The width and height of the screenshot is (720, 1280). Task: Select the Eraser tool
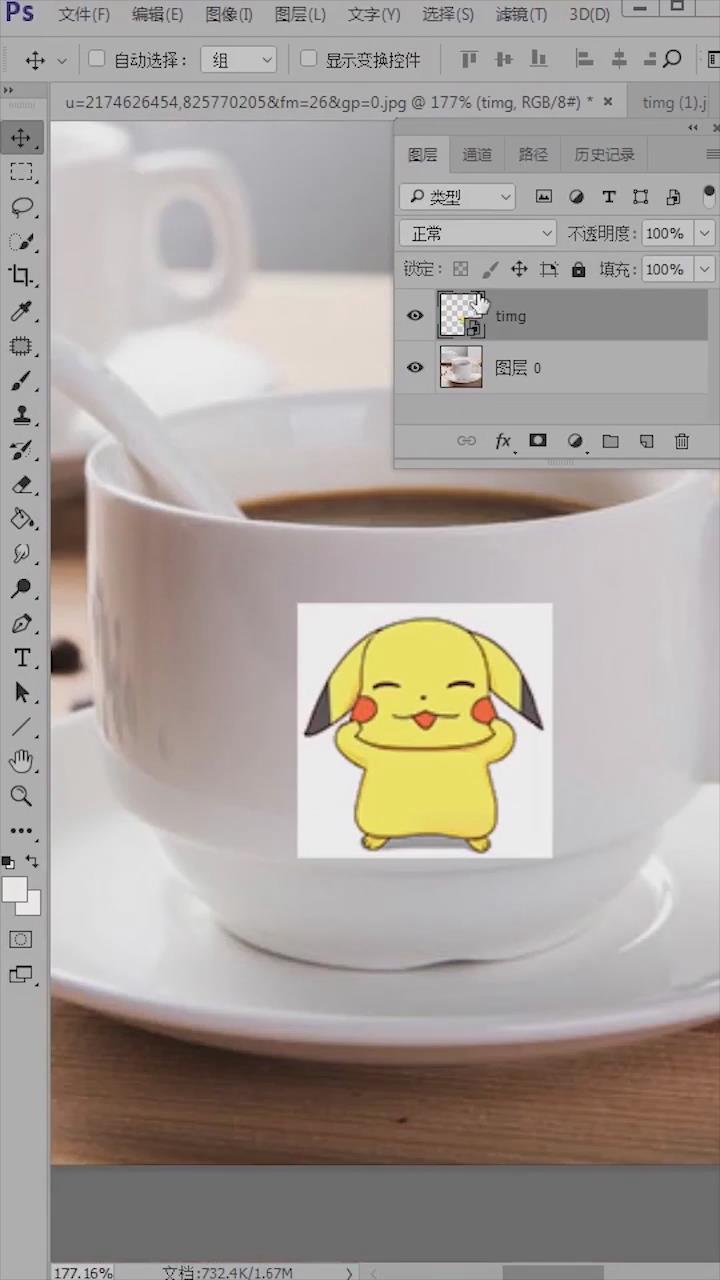tap(21, 484)
